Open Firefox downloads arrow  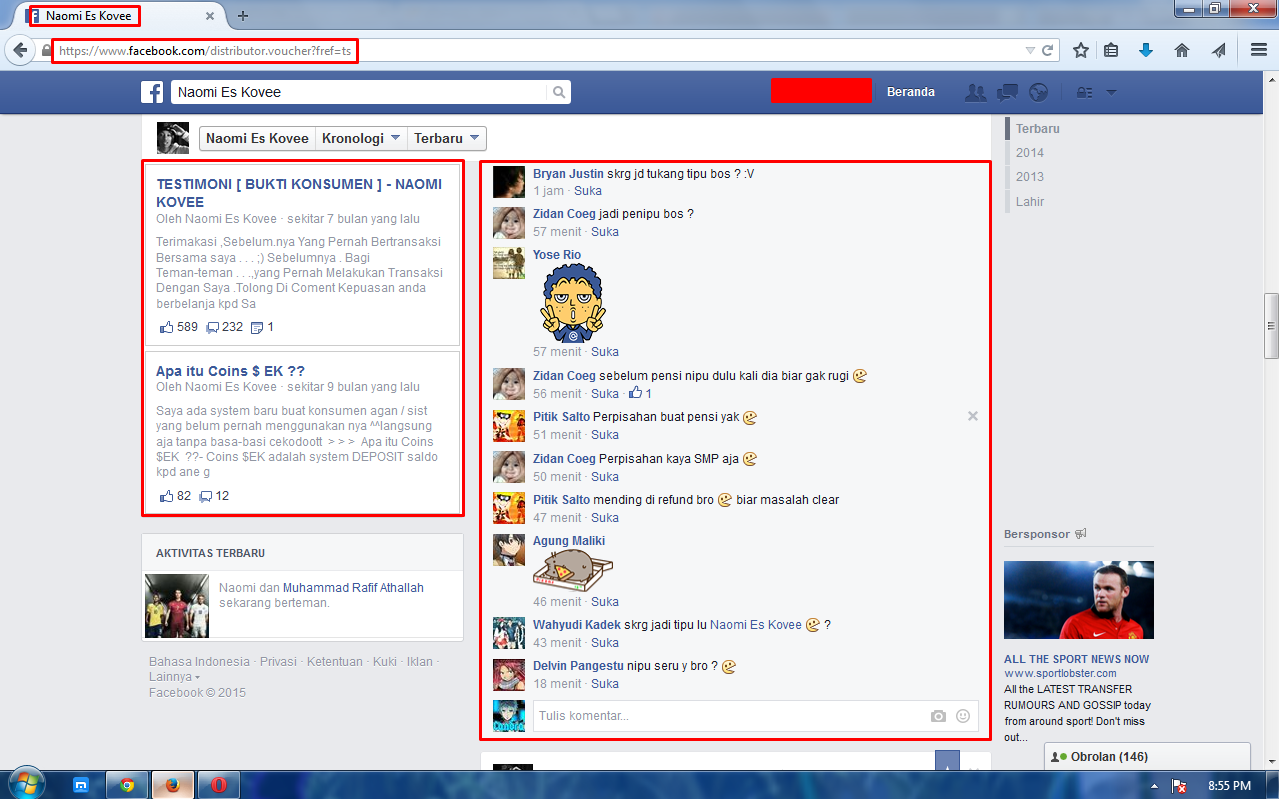click(x=1146, y=50)
